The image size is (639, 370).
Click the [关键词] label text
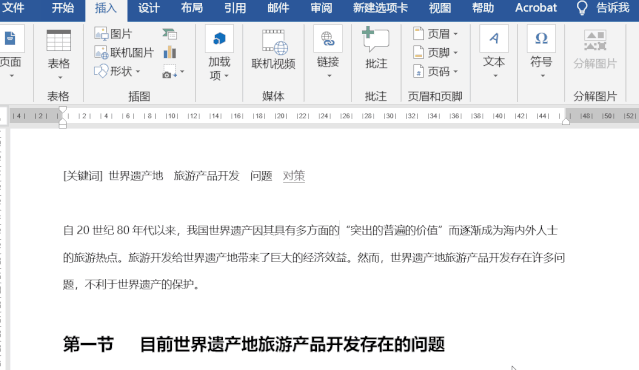click(83, 176)
